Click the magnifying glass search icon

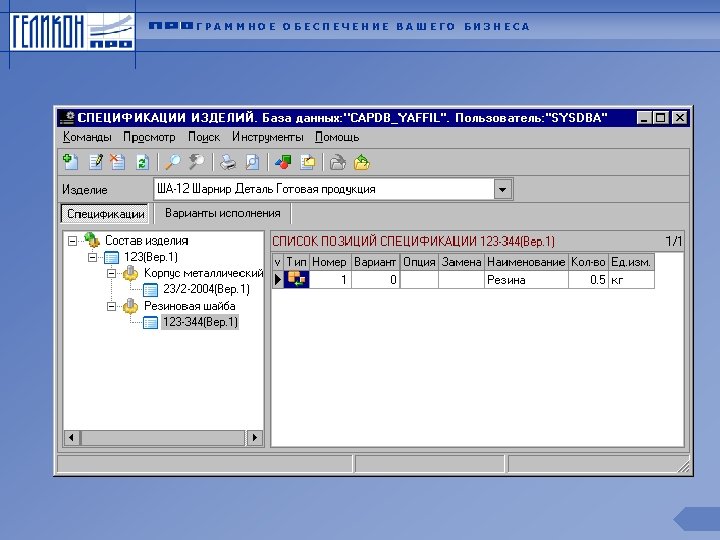pos(173,162)
